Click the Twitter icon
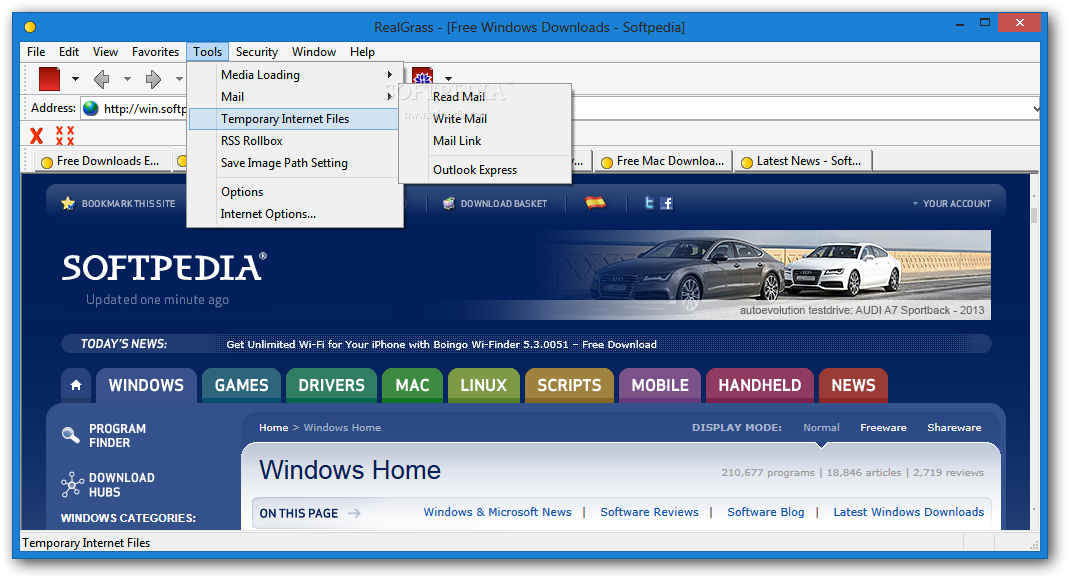The width and height of the screenshot is (1068, 579). 649,203
